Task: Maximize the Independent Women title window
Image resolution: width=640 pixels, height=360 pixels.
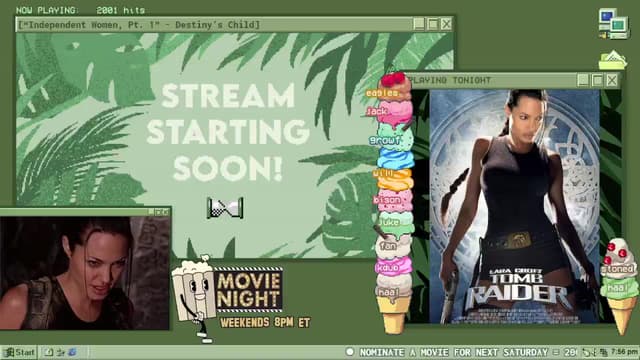Action: click(433, 24)
